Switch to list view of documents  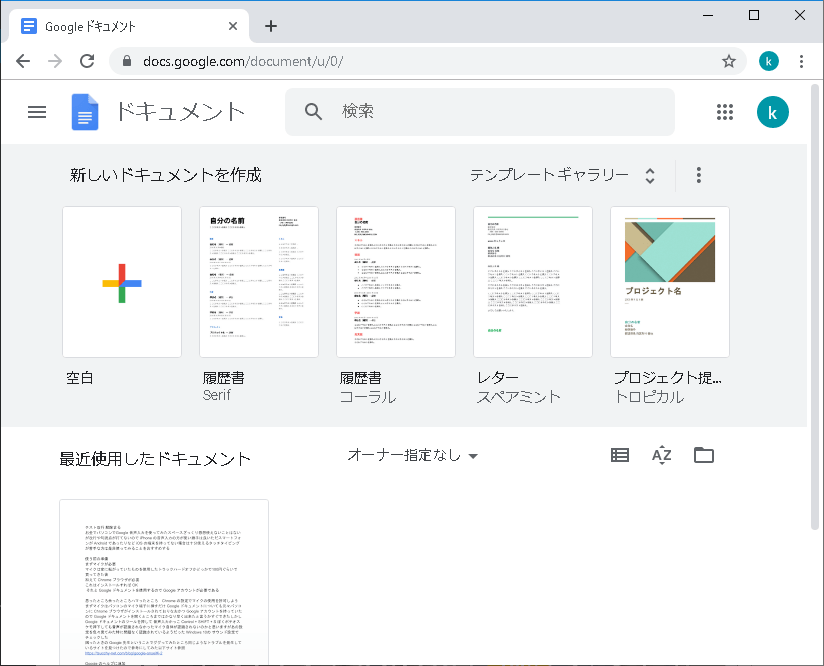click(620, 455)
